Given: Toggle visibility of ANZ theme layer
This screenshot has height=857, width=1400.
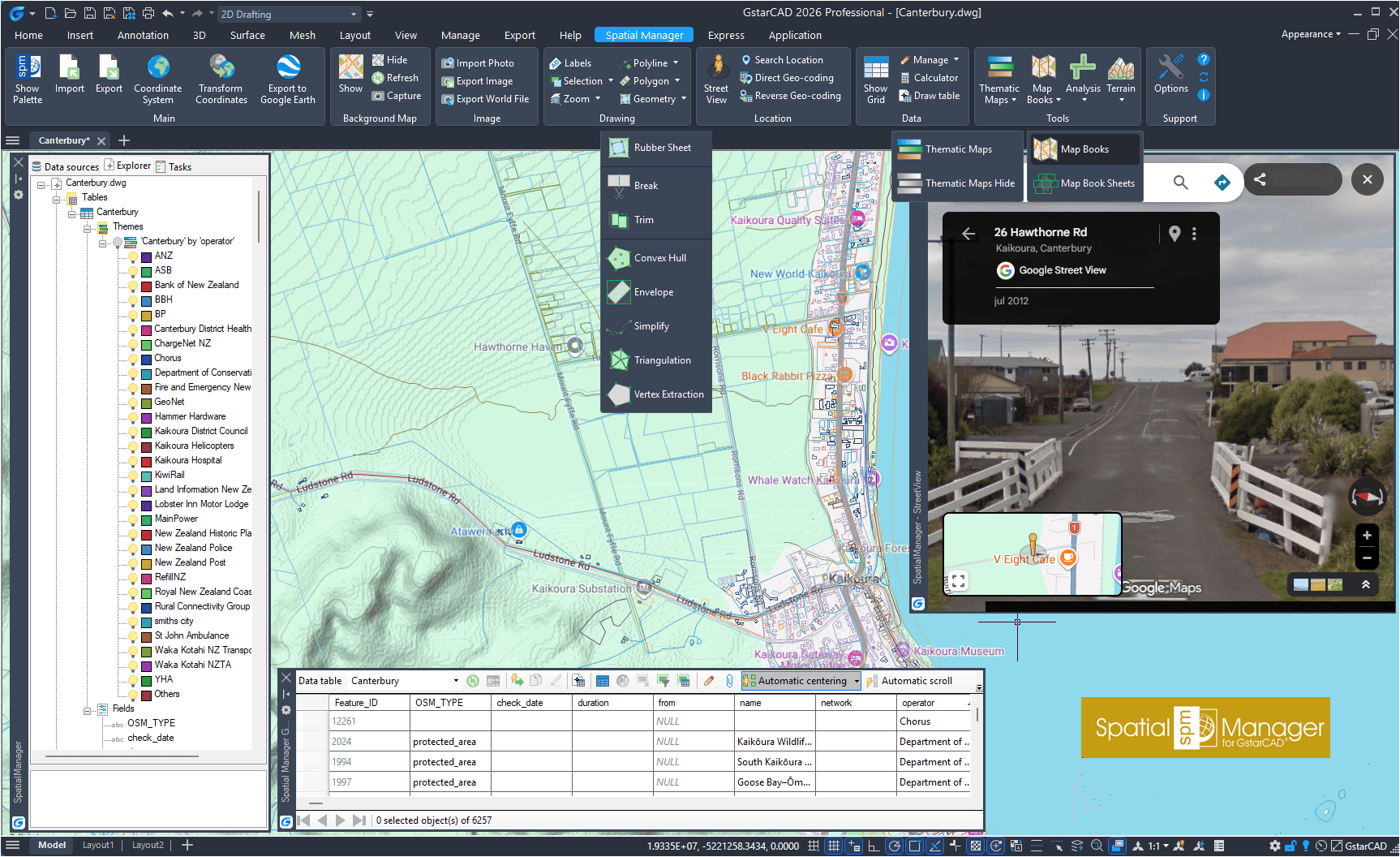Looking at the screenshot, I should (133, 256).
